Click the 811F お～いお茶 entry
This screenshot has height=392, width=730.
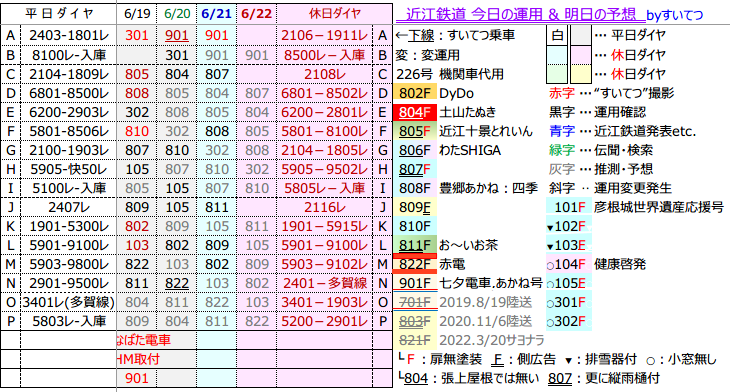(446, 245)
